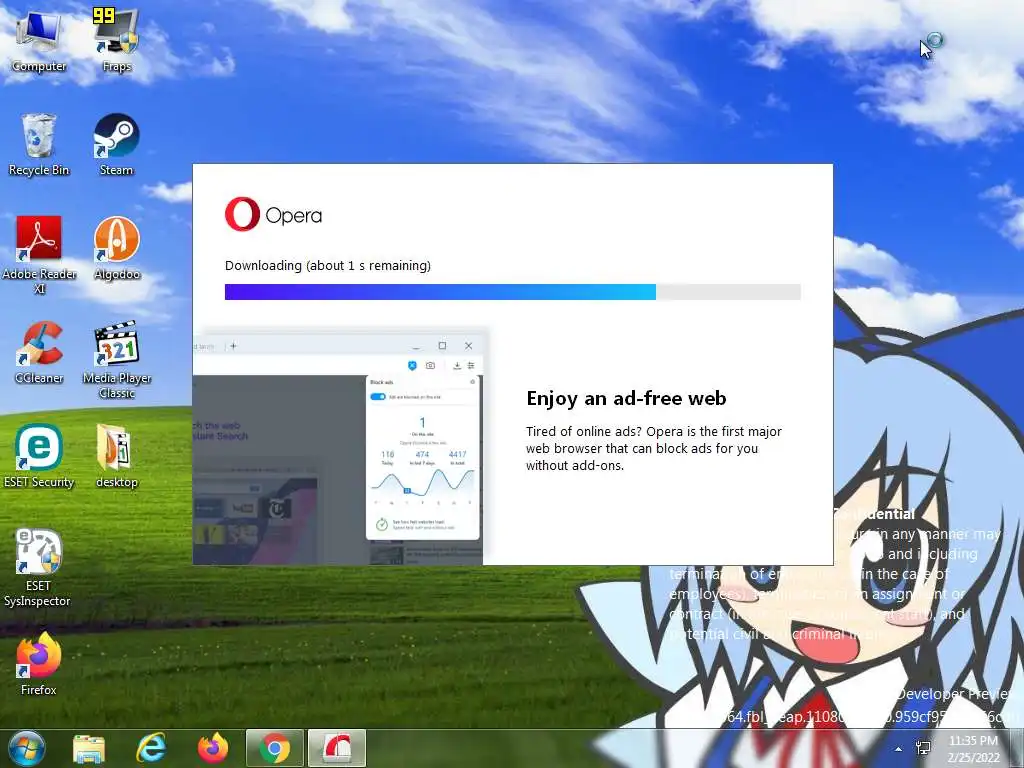Launch the Fraps shortcut
The image size is (1024, 768).
point(116,40)
